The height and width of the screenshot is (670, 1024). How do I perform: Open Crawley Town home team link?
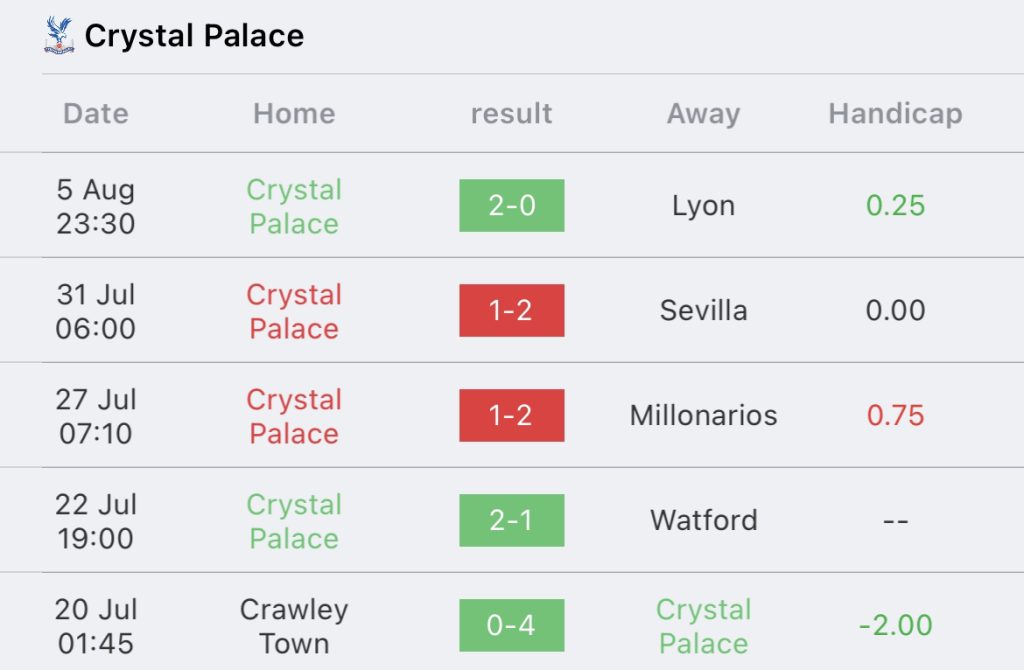pos(294,626)
